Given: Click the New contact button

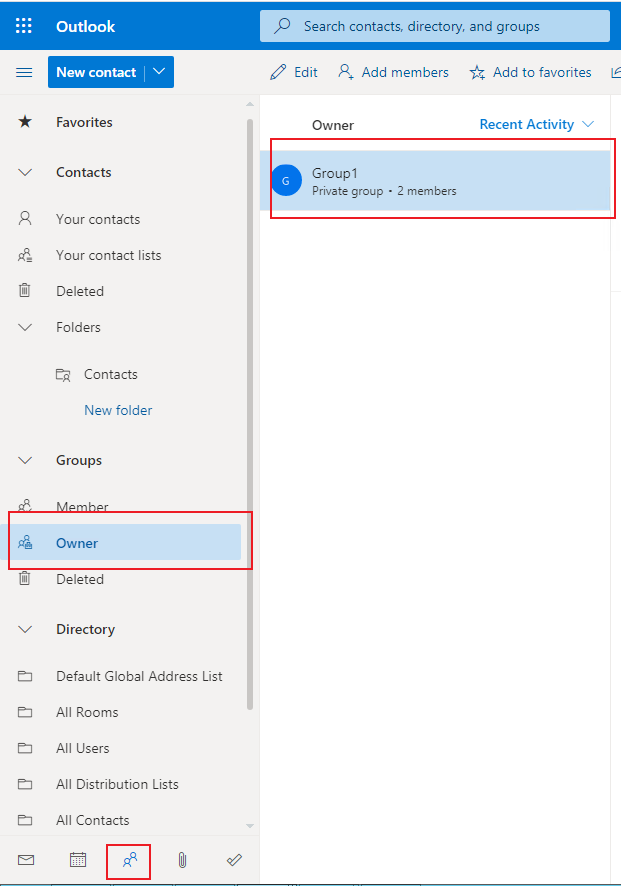Looking at the screenshot, I should tap(96, 72).
